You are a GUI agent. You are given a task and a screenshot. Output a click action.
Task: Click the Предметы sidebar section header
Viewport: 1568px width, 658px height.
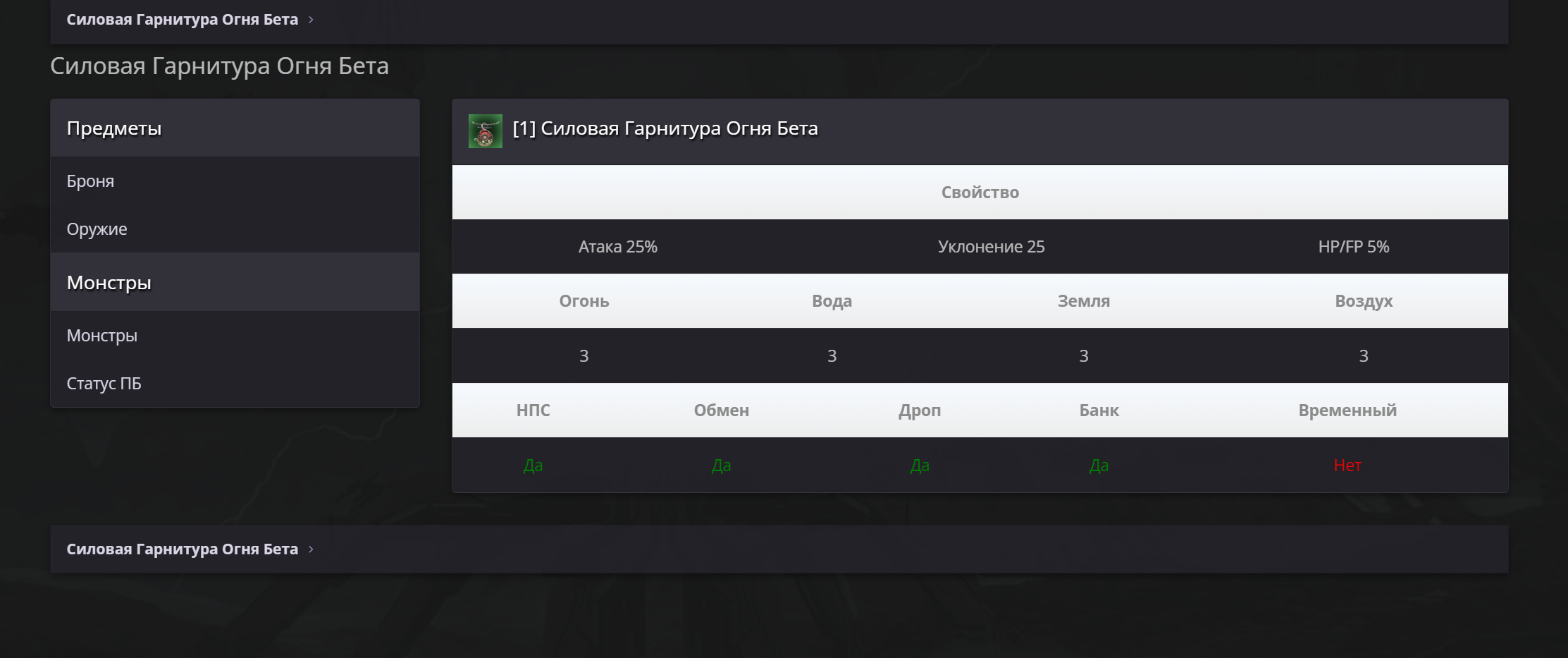235,128
